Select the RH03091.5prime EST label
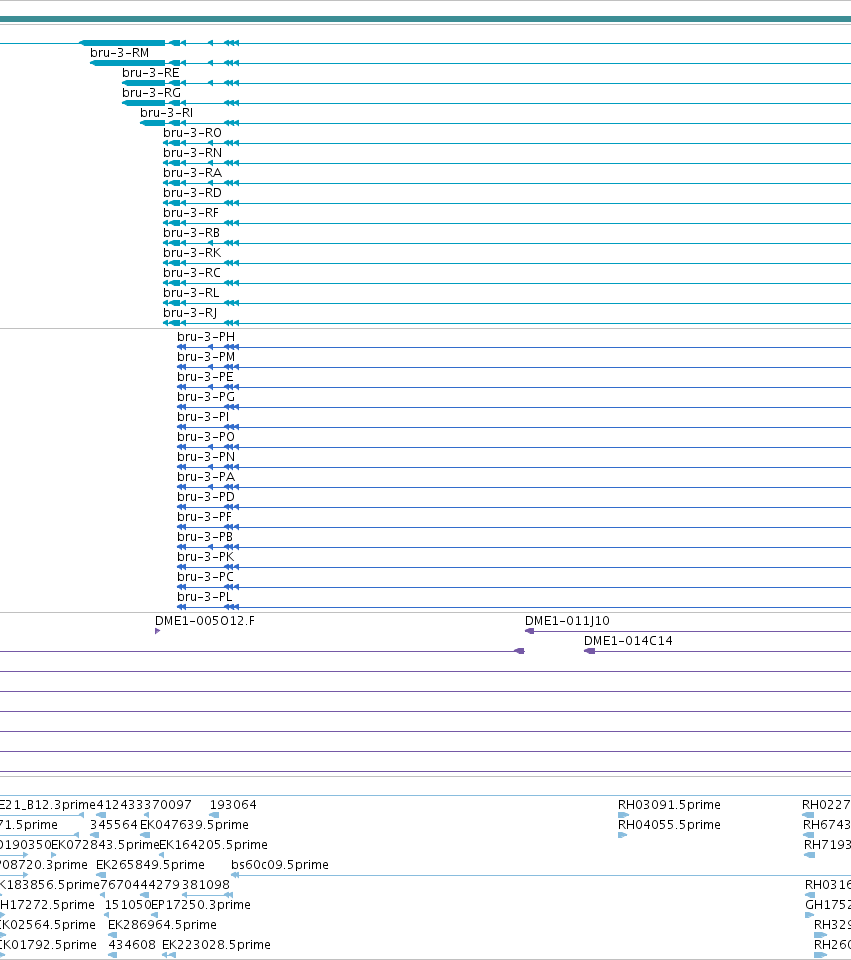The image size is (851, 960). point(669,805)
